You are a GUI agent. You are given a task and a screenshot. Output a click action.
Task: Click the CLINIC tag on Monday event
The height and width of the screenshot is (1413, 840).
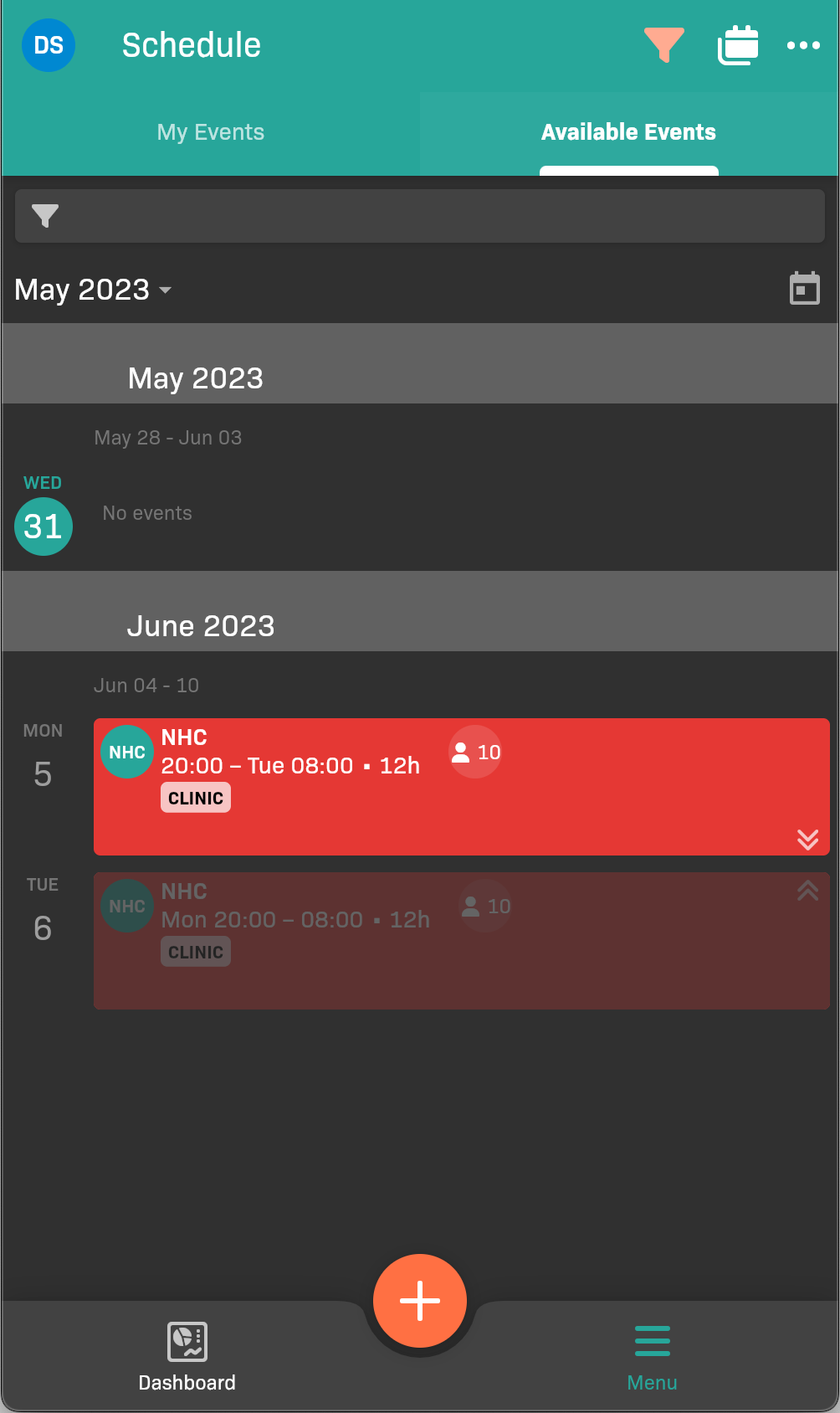click(196, 798)
